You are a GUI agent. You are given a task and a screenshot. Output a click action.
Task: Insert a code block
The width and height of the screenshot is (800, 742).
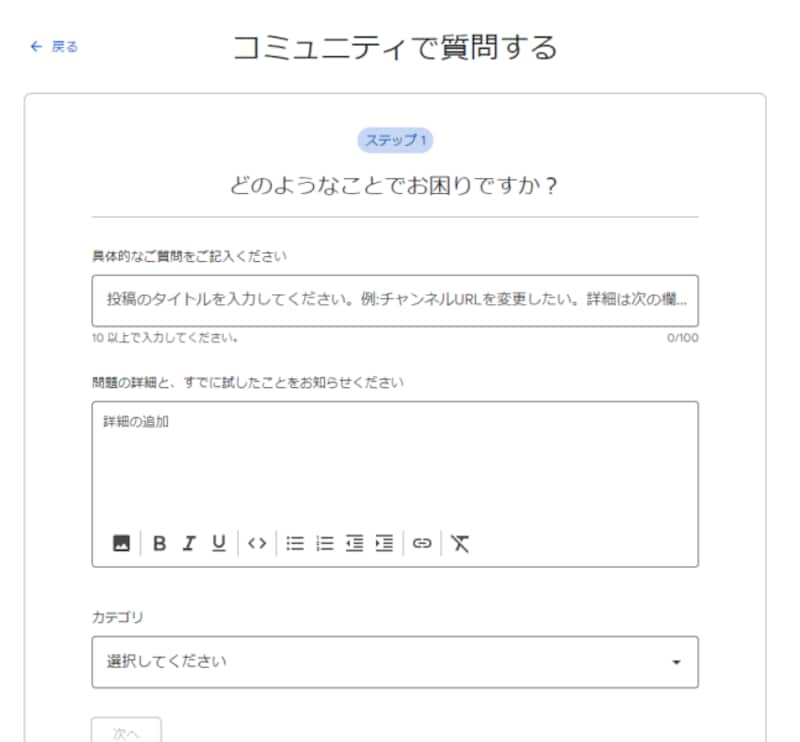coord(257,543)
